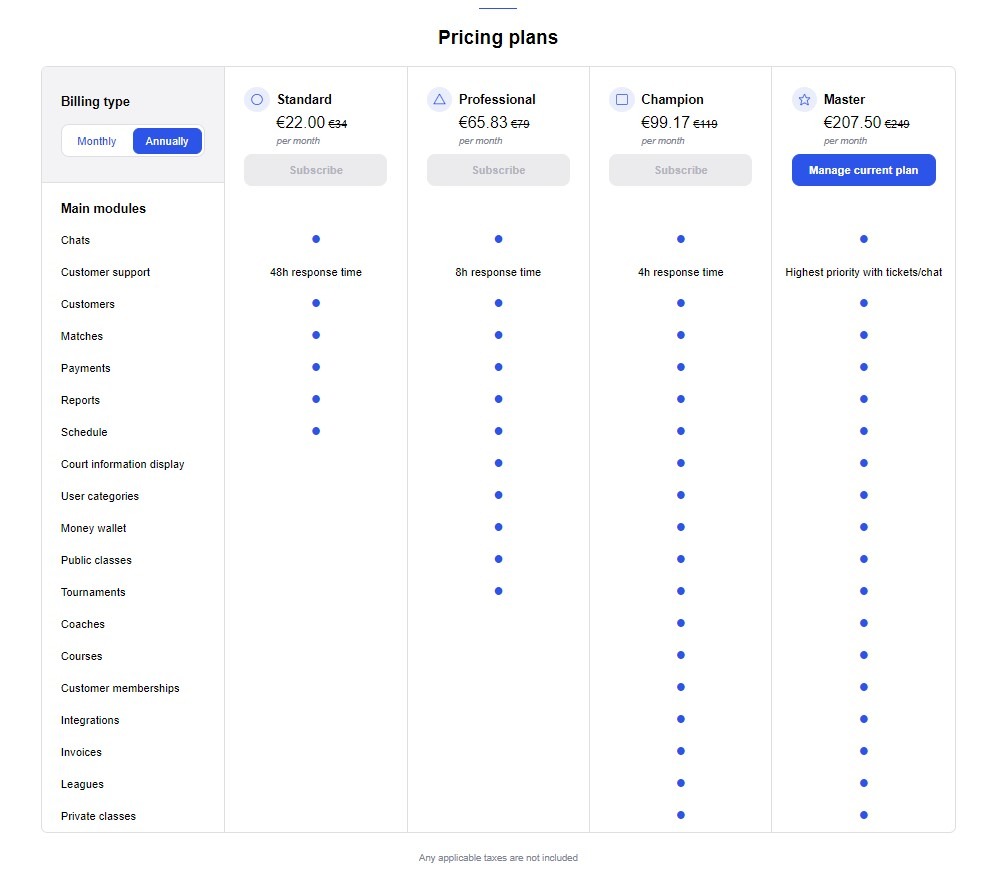Click the Private classes dot under Master
The height and width of the screenshot is (870, 999).
click(863, 815)
